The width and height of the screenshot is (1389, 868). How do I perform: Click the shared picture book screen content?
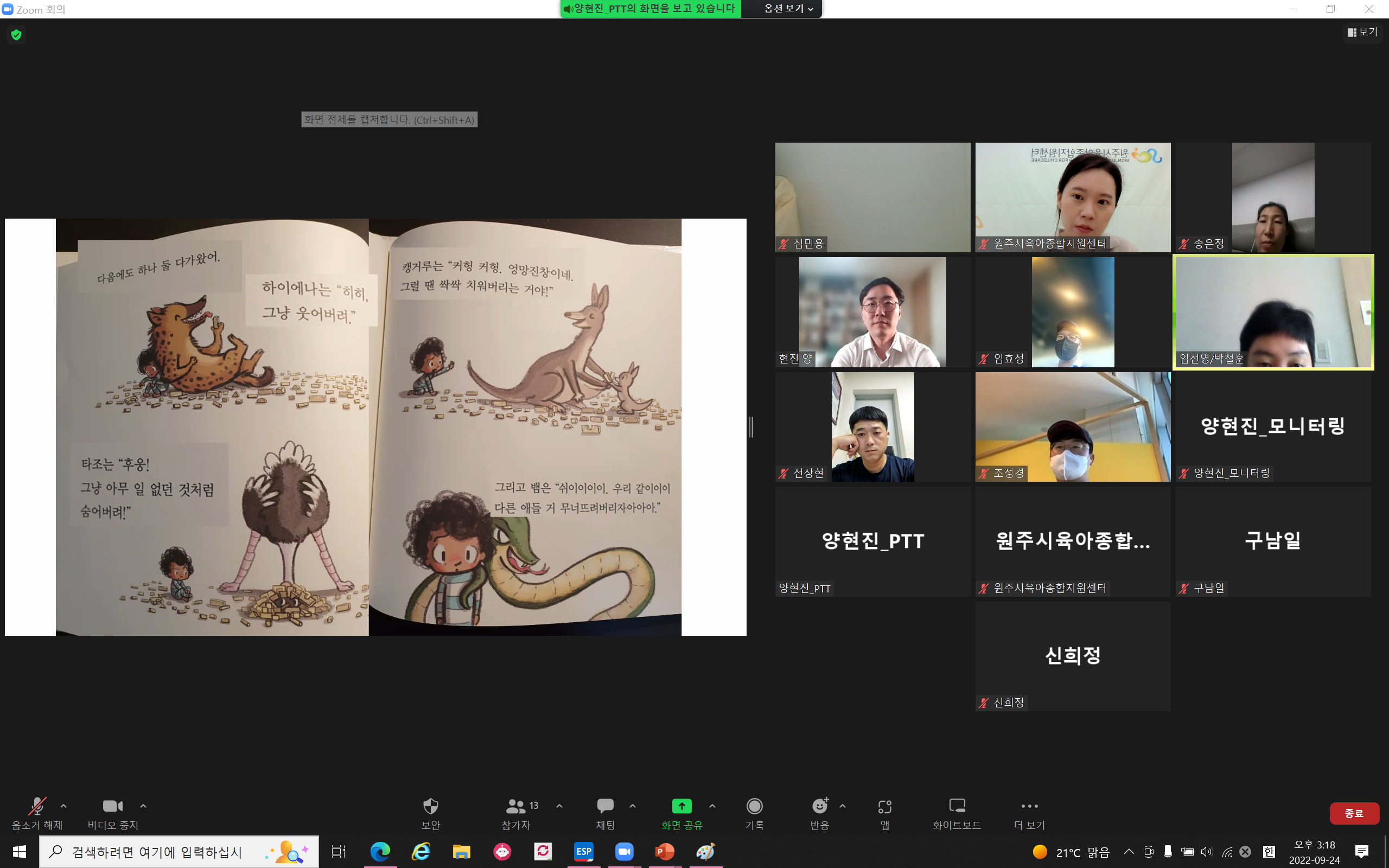[x=375, y=427]
